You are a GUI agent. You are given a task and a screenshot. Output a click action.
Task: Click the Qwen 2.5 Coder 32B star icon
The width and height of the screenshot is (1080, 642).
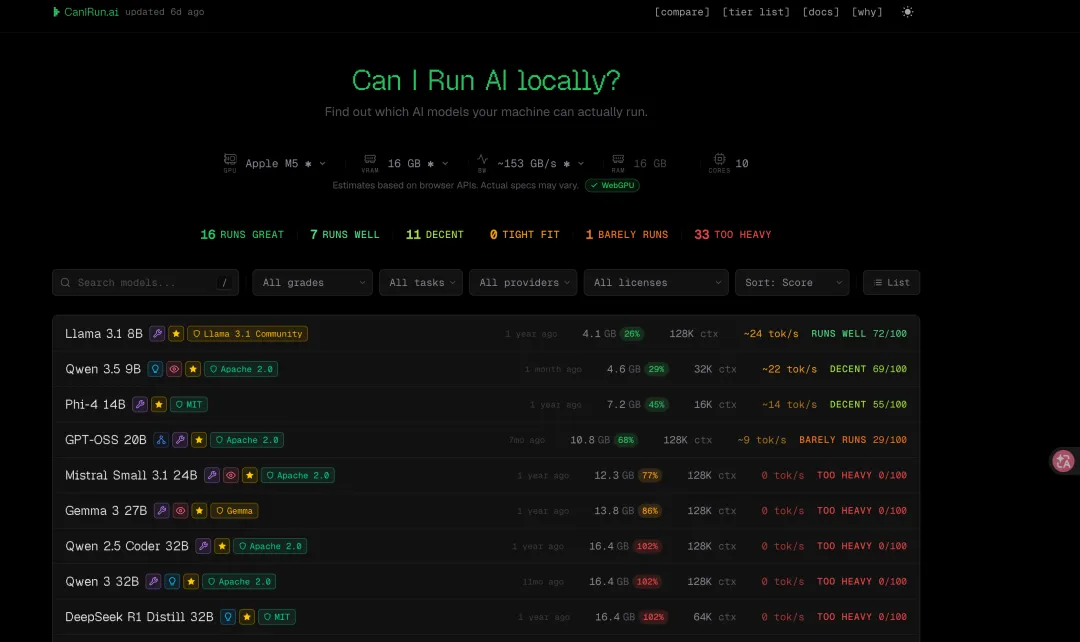(x=222, y=546)
